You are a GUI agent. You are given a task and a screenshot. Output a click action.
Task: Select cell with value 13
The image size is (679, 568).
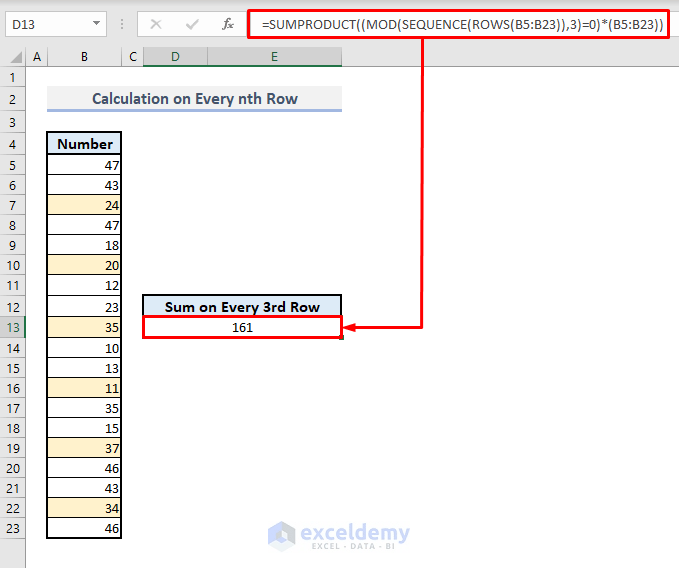[x=84, y=368]
